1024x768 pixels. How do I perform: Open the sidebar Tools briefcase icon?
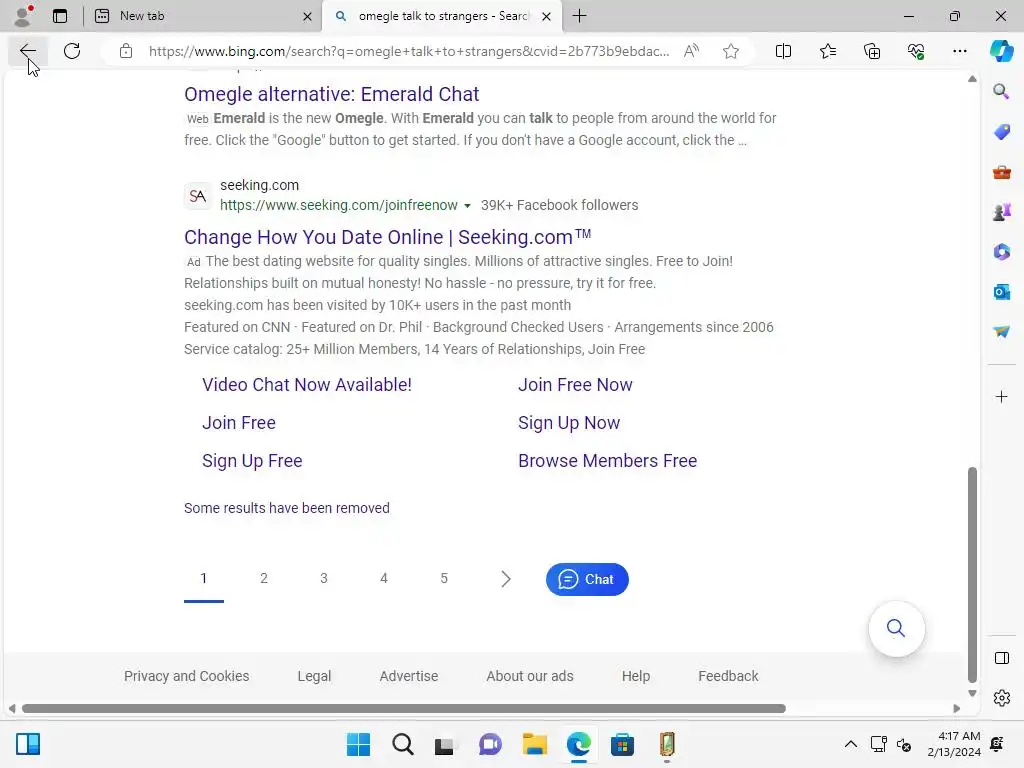[1001, 172]
